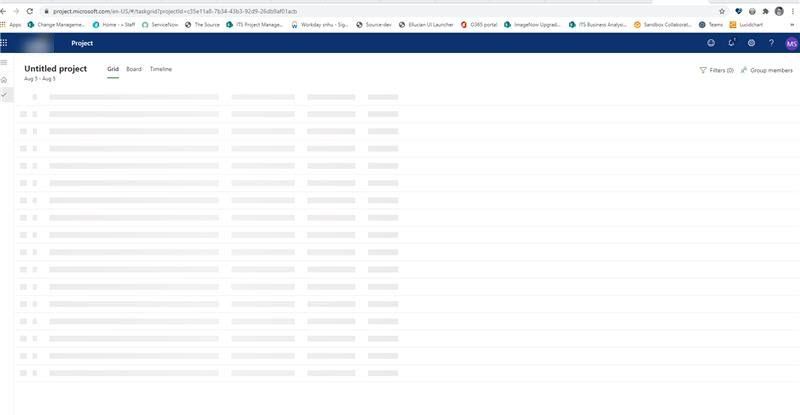Open the Home Staff bookmark
800x415 pixels.
click(114, 25)
